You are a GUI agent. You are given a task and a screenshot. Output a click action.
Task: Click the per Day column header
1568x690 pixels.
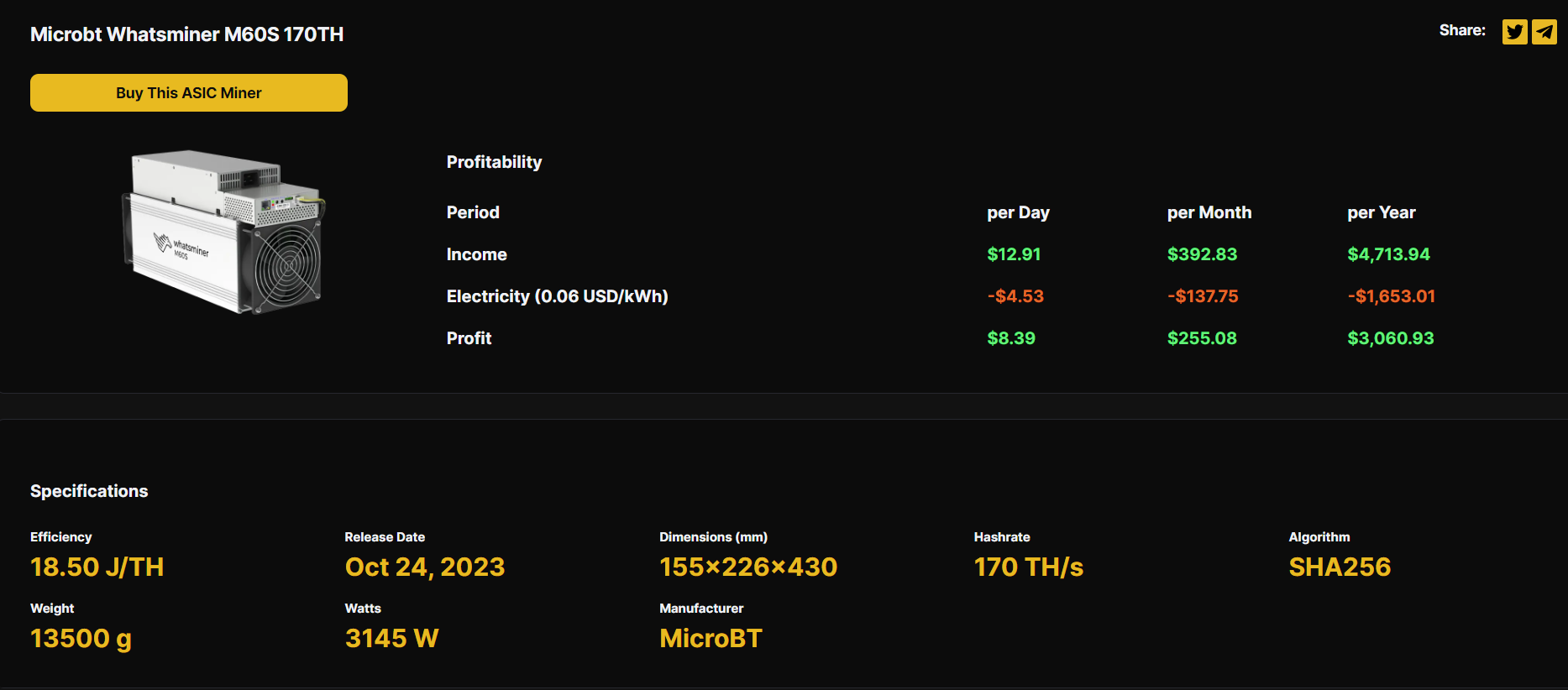click(1018, 212)
